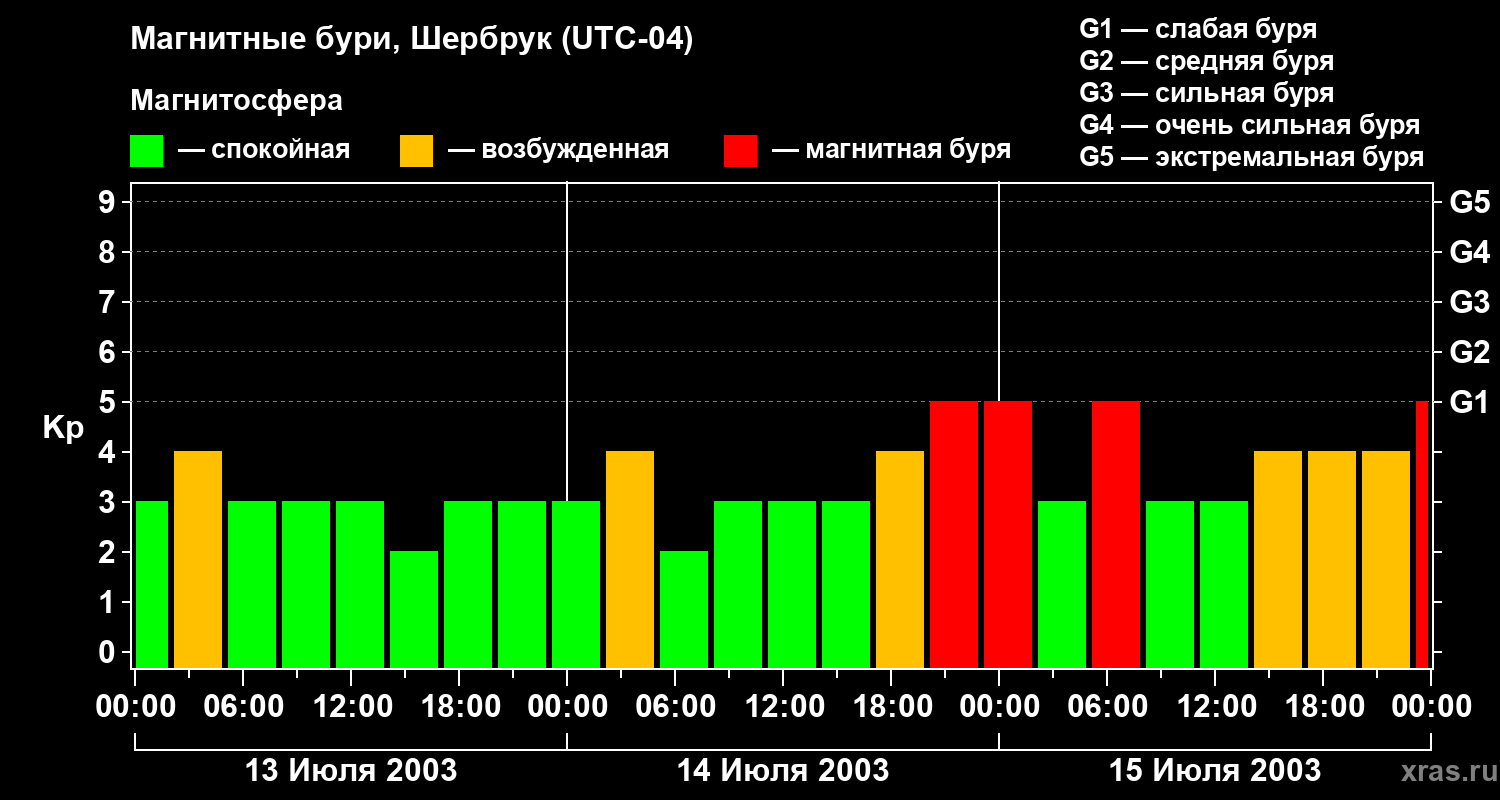Click the G5 label on right axis
This screenshot has height=800, width=1500.
coord(1469,202)
